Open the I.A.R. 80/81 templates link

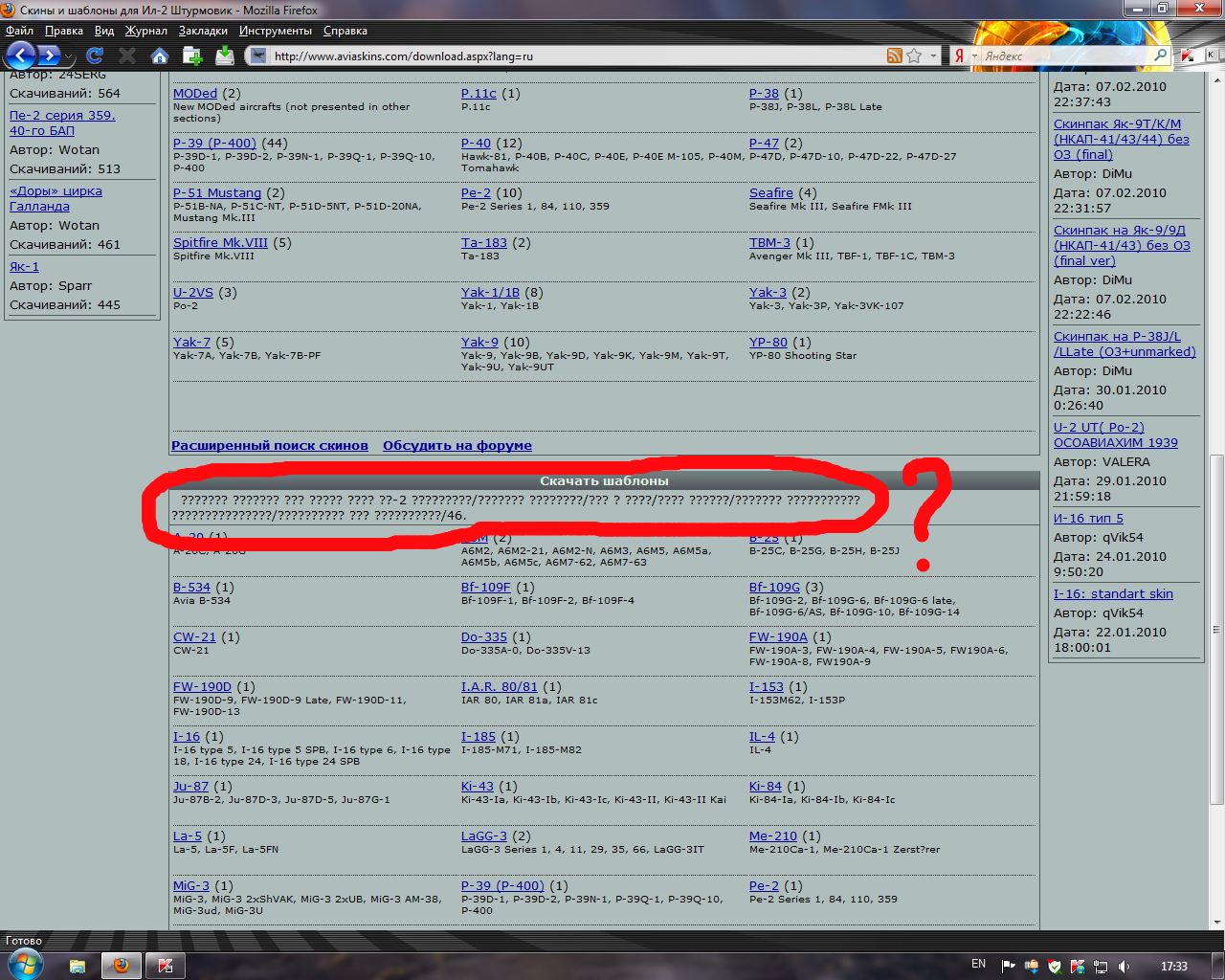500,687
